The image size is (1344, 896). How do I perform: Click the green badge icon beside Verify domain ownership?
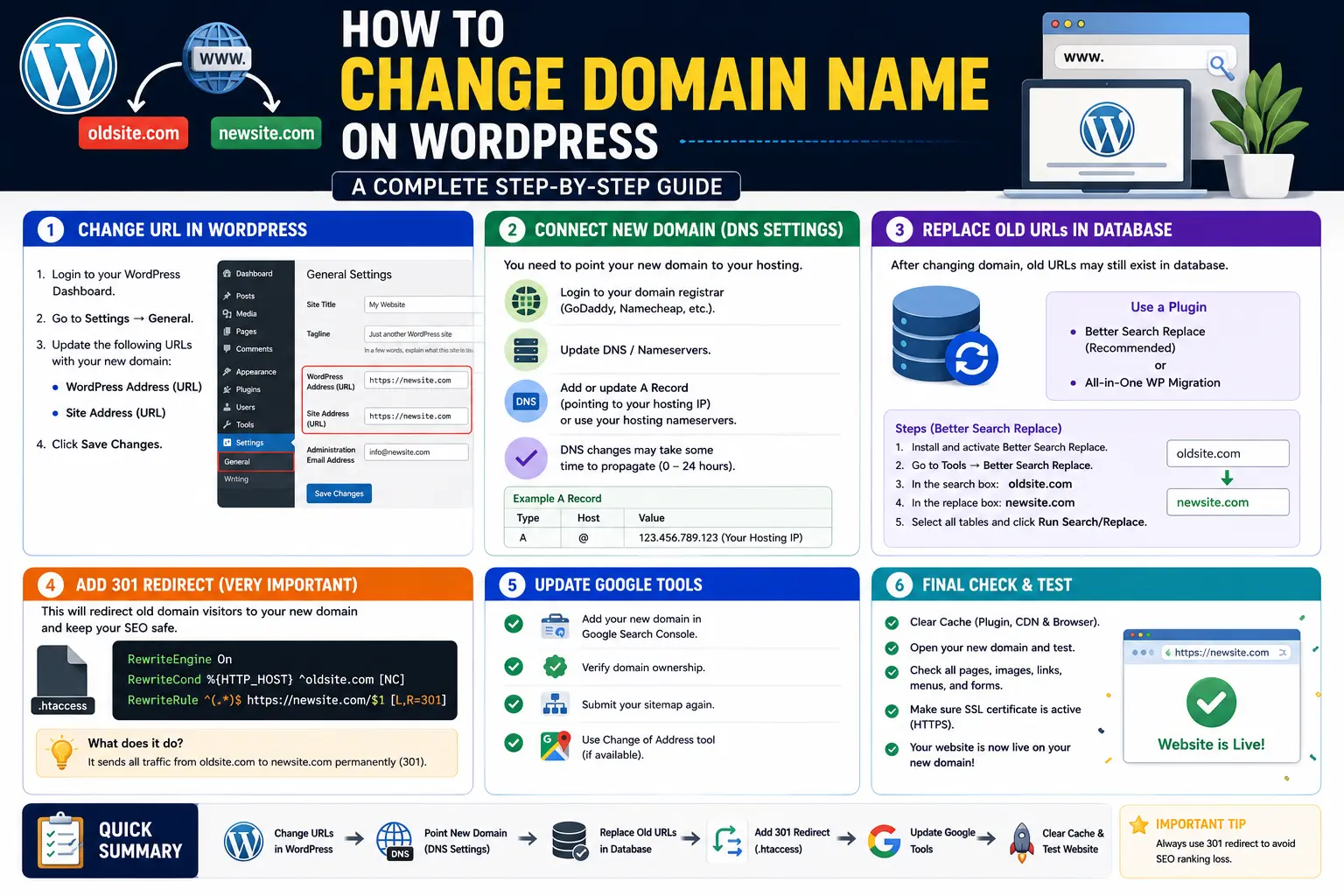pyautogui.click(x=555, y=667)
